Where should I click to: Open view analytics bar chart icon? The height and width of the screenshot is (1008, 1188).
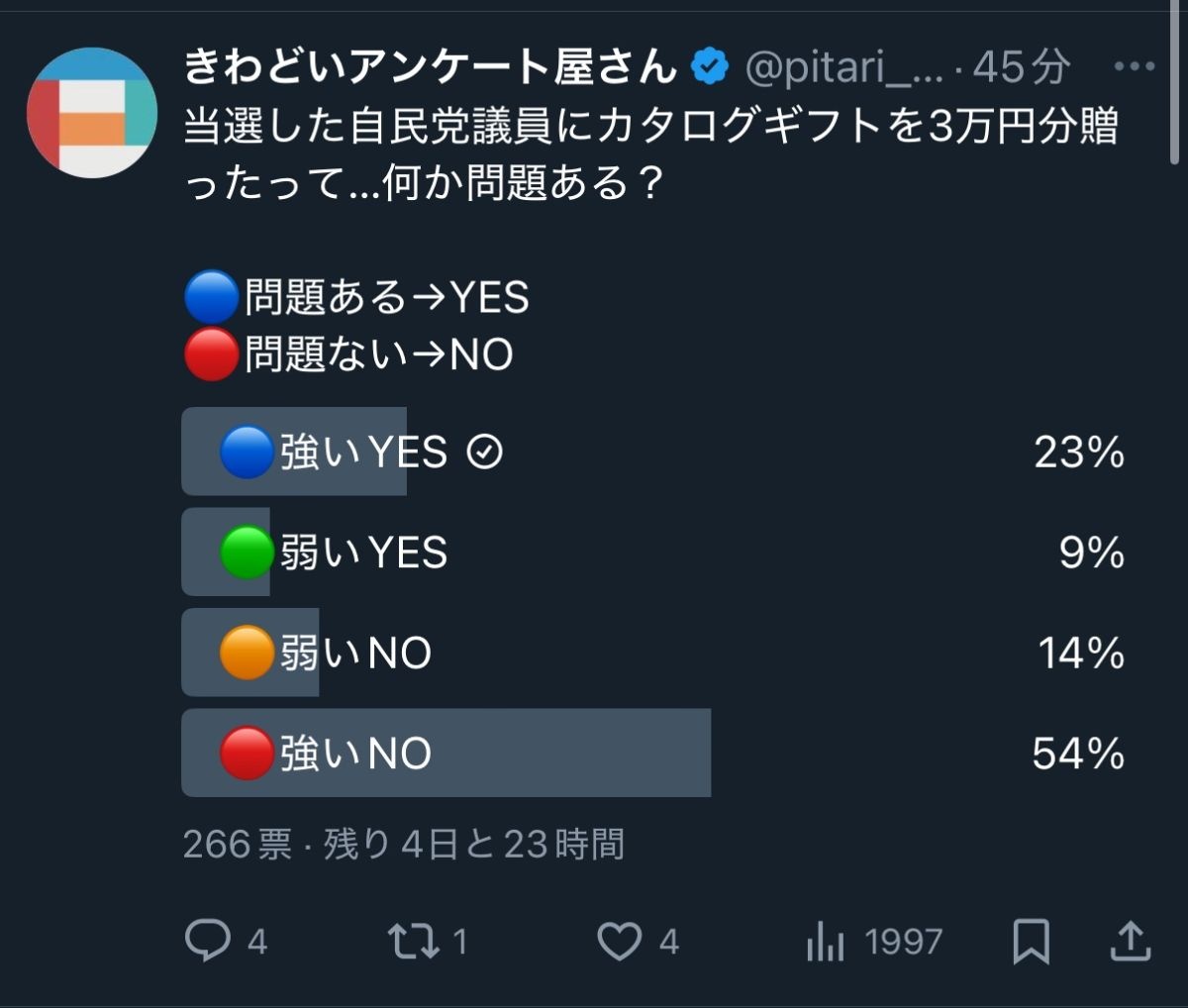tap(826, 942)
